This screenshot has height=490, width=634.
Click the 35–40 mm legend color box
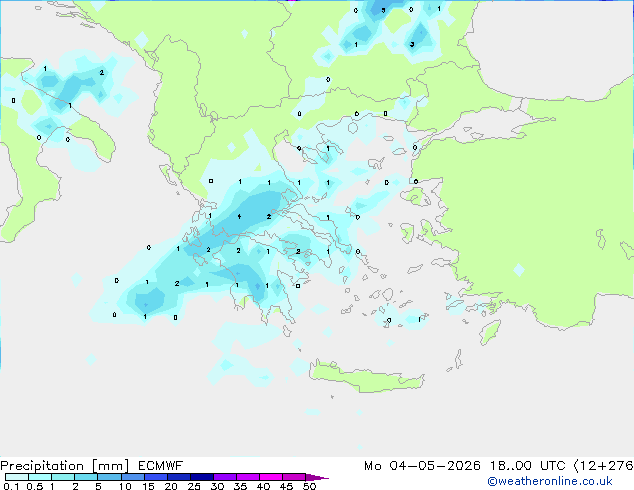[x=248, y=477]
